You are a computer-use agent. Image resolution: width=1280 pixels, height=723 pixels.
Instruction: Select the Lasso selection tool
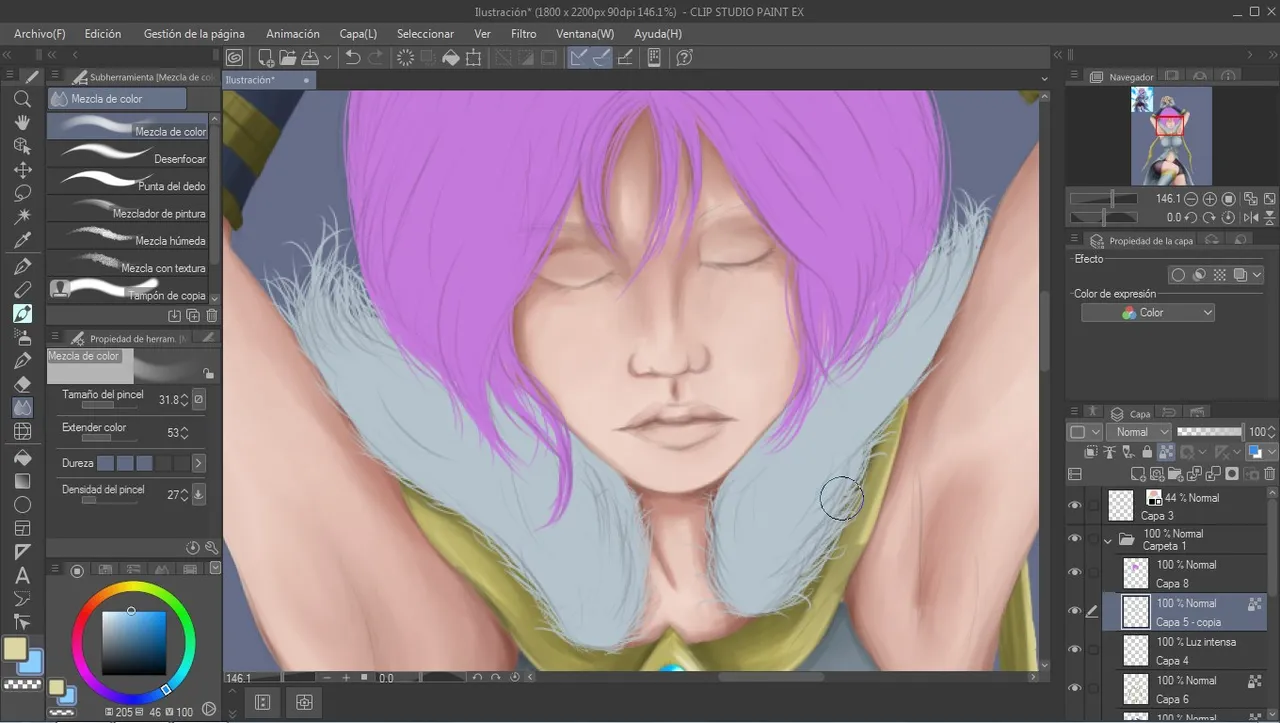[22, 193]
